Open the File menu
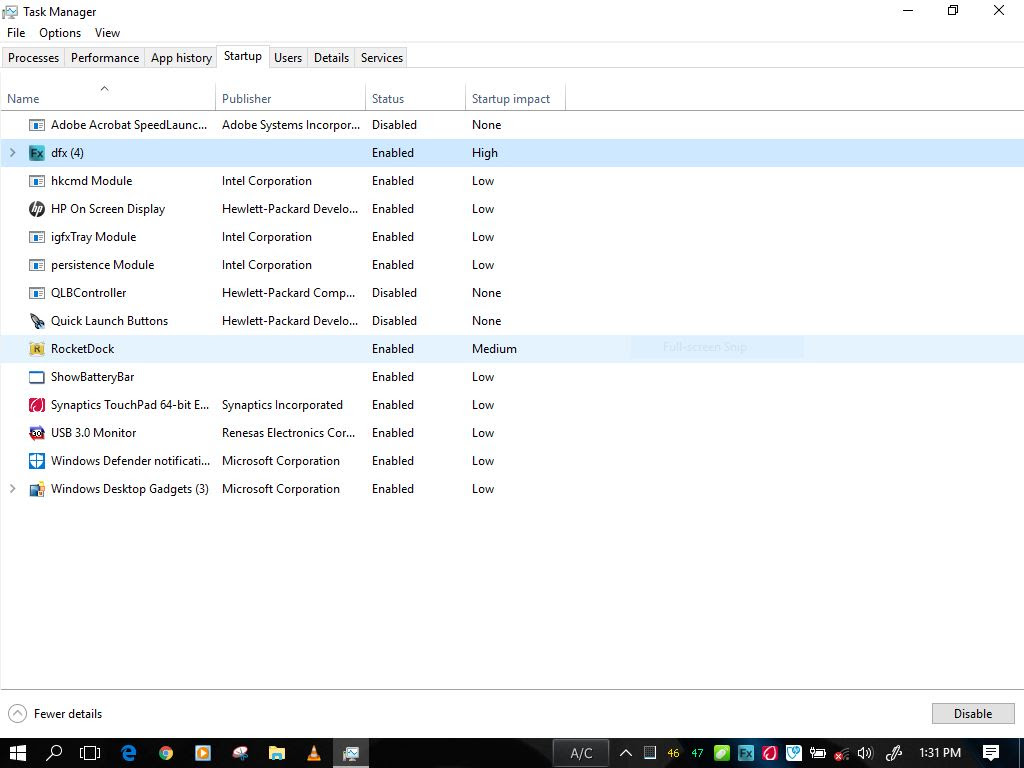Screen dimensions: 1024x768 pos(16,33)
